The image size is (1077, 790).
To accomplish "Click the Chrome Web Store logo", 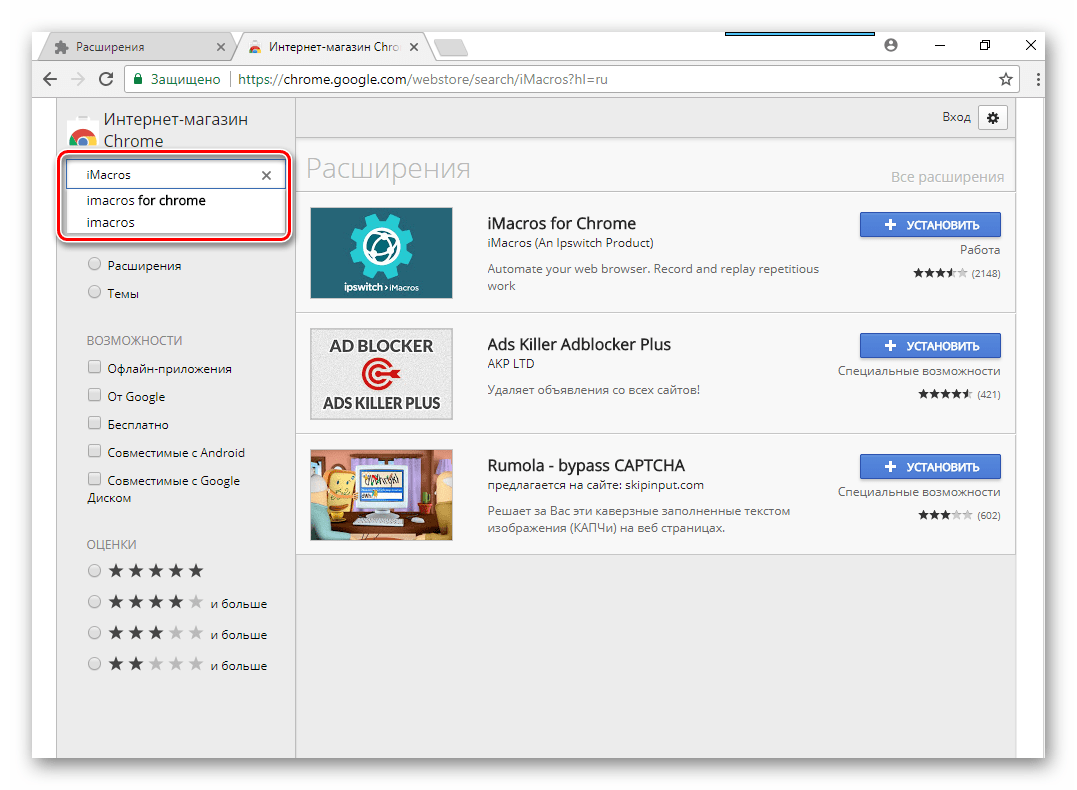I will tap(83, 131).
